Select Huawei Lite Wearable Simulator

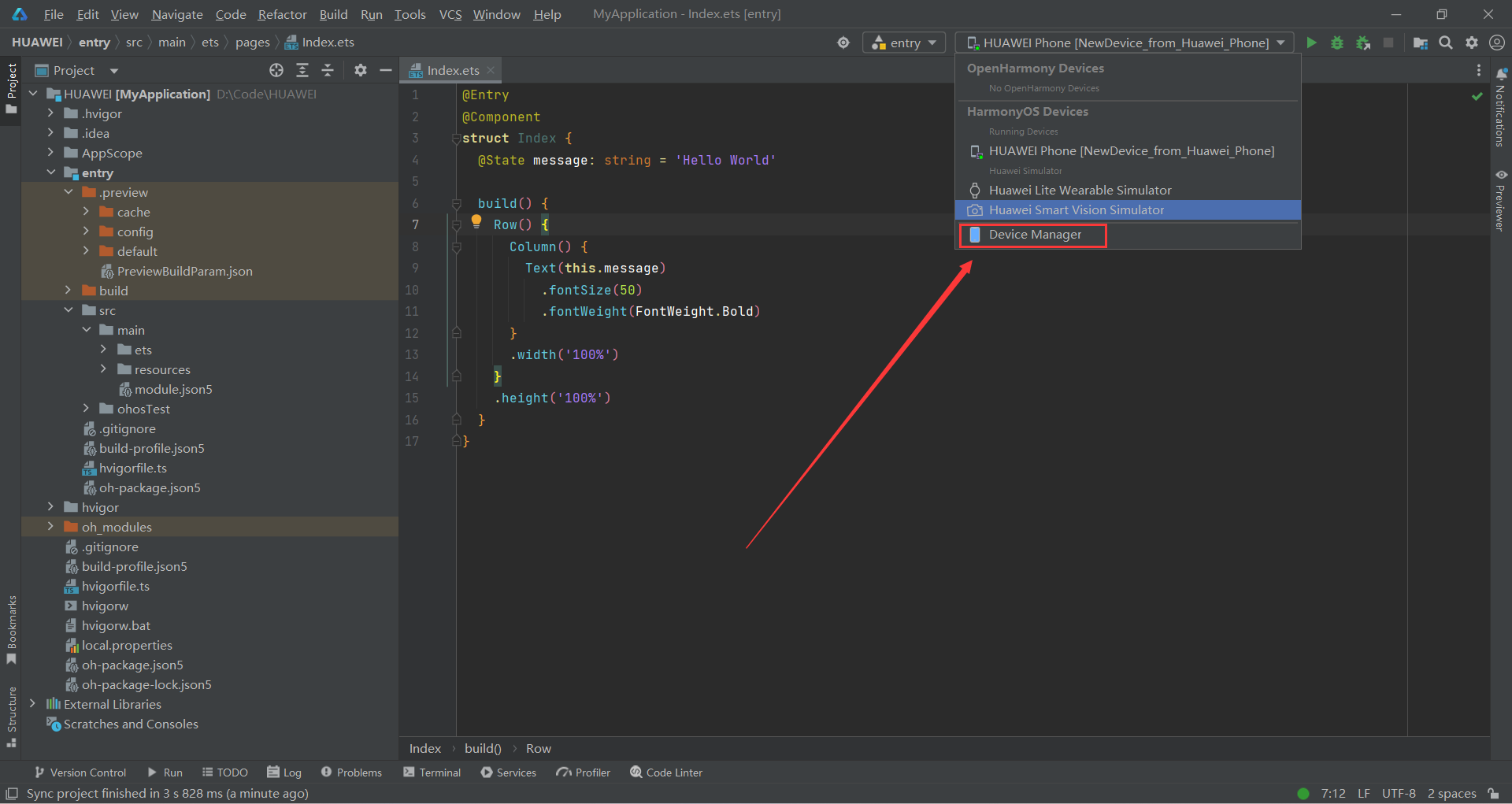1128,190
